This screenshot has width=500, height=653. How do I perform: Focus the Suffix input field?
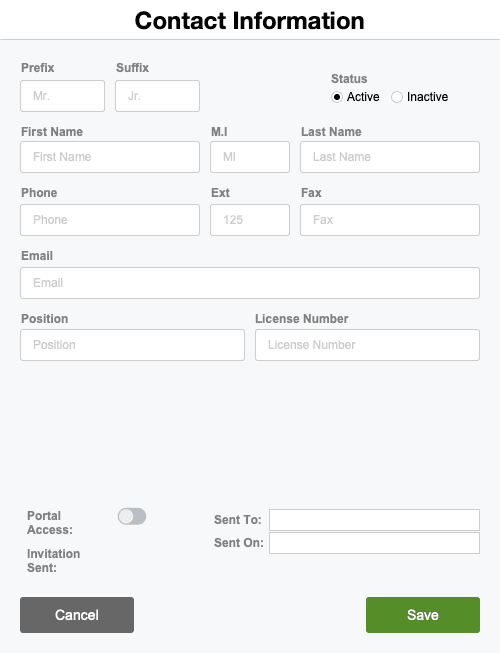coord(157,96)
